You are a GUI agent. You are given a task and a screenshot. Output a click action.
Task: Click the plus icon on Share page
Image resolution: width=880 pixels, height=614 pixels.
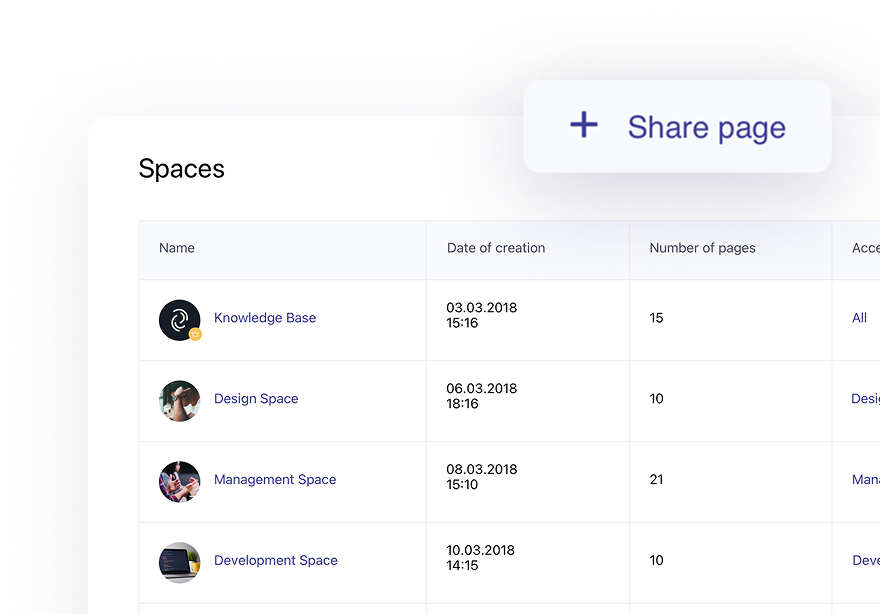click(x=583, y=125)
